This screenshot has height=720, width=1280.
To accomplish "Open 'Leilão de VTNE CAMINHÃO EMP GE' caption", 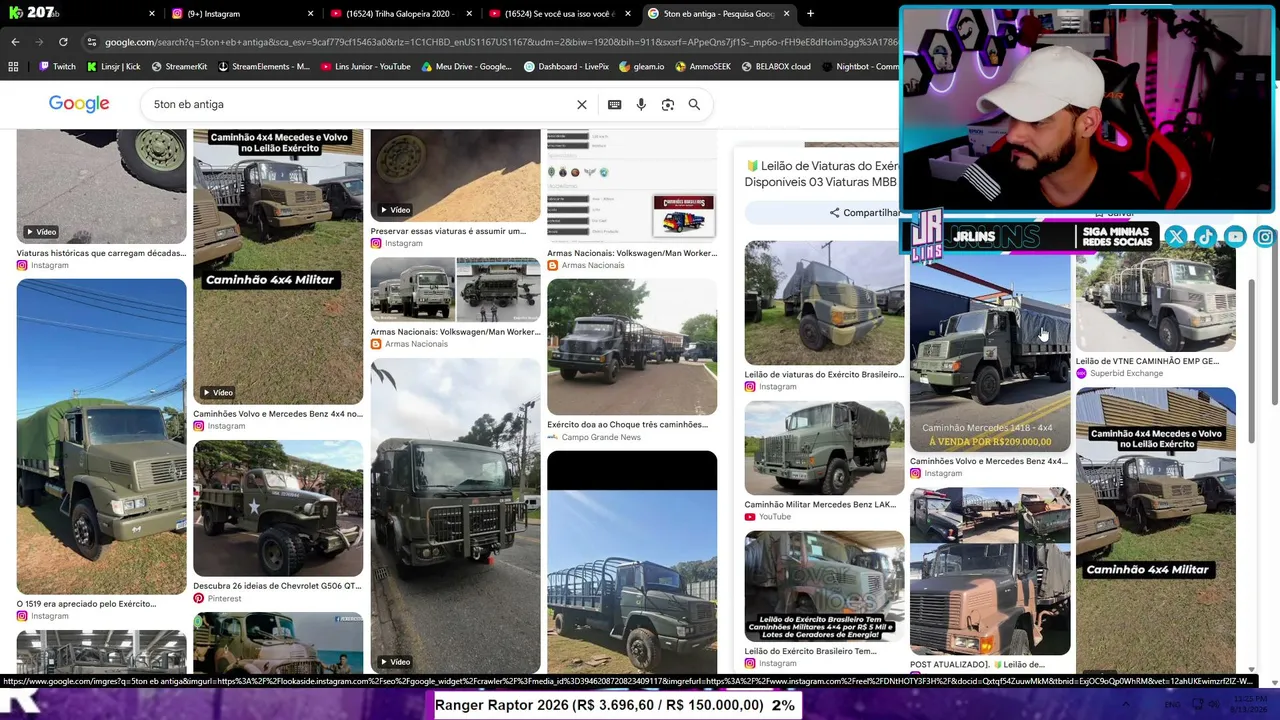I will pyautogui.click(x=1147, y=362).
